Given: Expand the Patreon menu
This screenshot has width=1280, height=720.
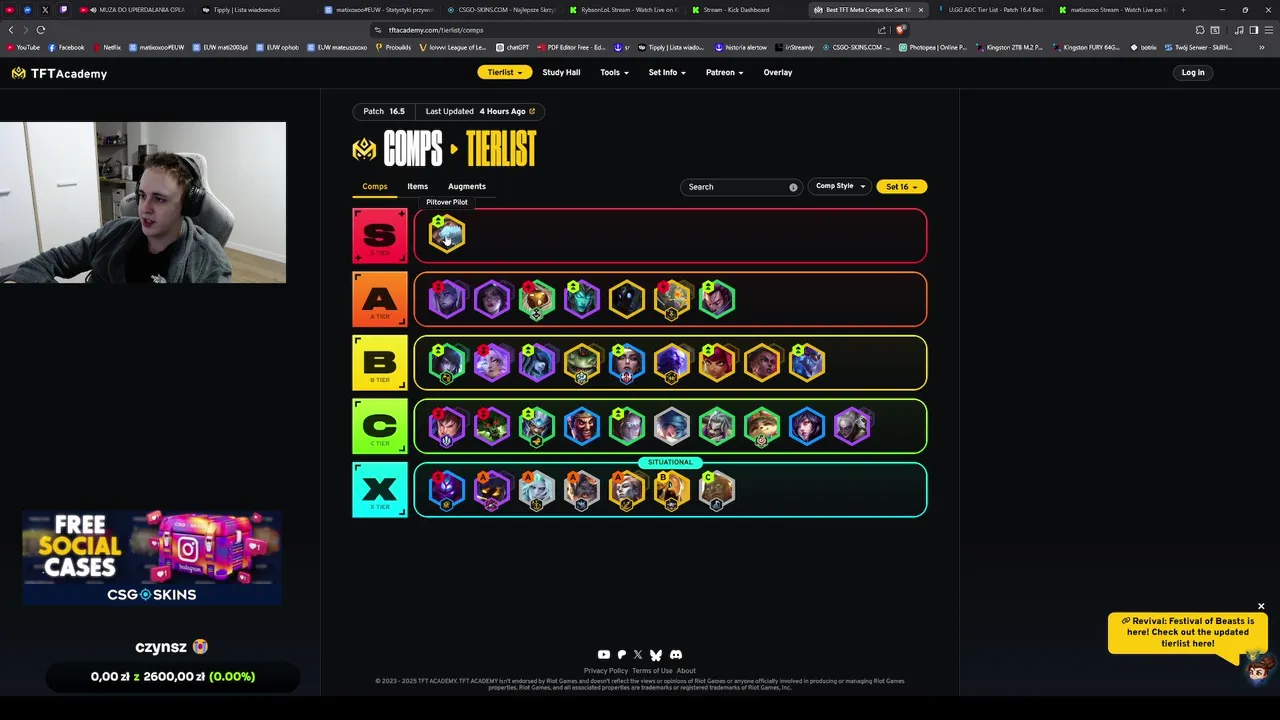Looking at the screenshot, I should 724,72.
